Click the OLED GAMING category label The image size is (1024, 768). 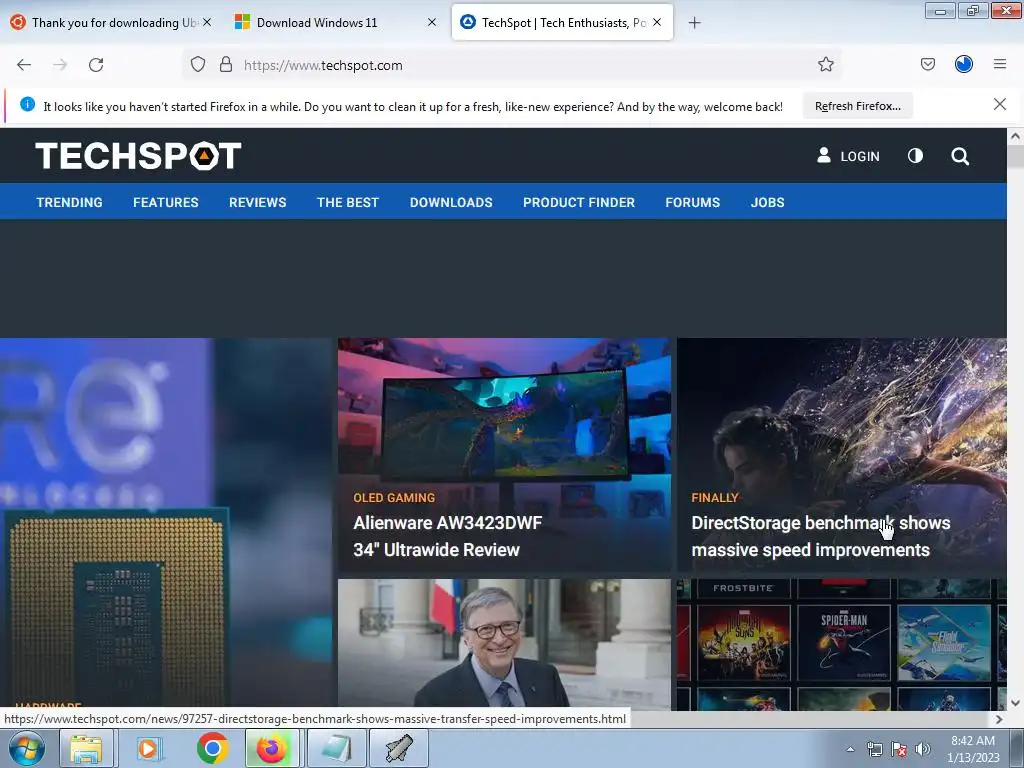coord(394,498)
